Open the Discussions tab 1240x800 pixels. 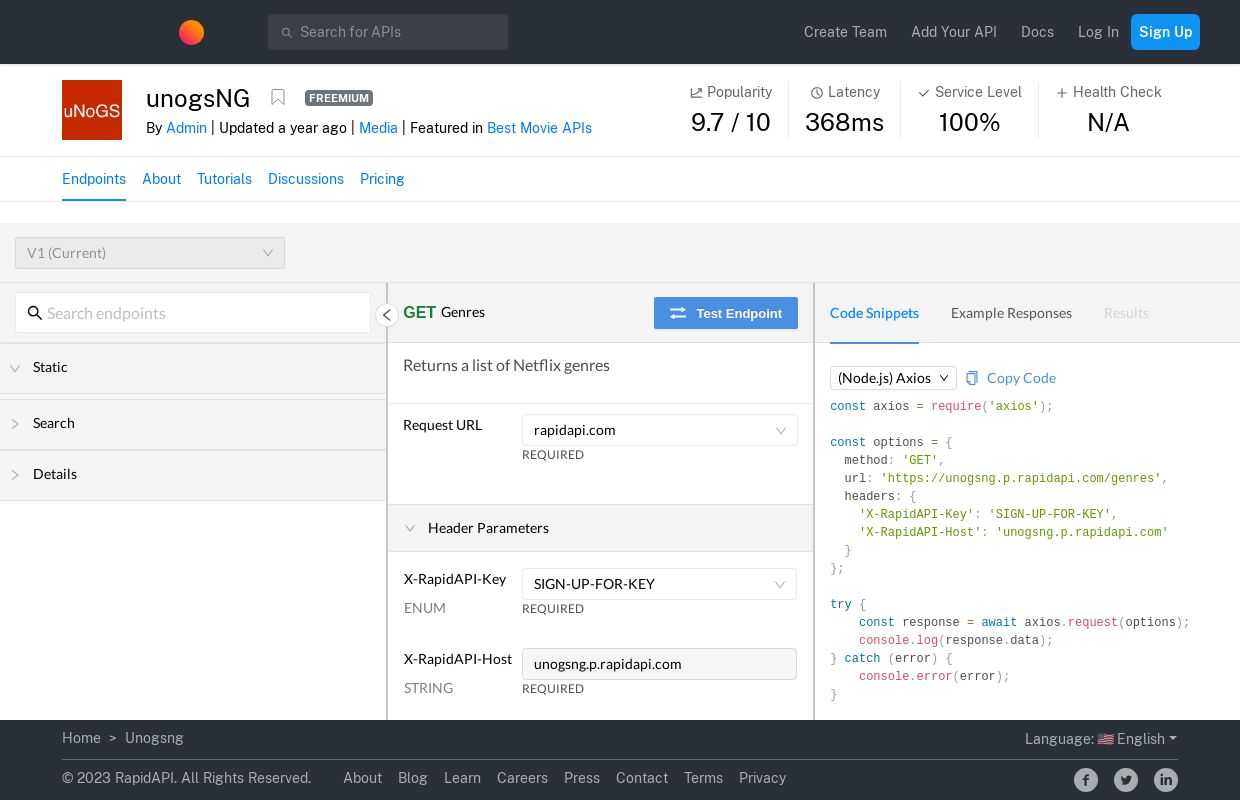(306, 179)
